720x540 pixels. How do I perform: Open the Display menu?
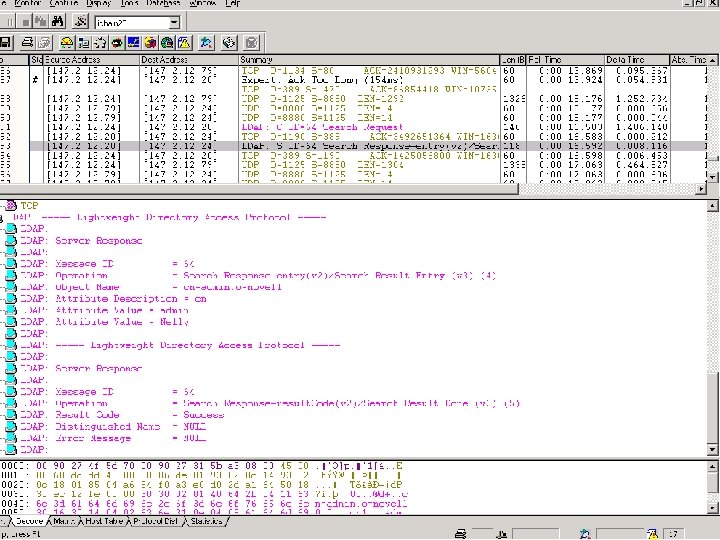99,4
